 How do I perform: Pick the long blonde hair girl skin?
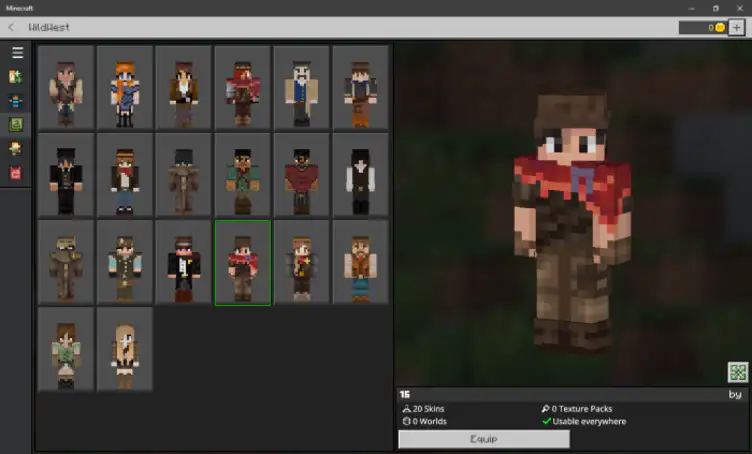click(x=125, y=349)
